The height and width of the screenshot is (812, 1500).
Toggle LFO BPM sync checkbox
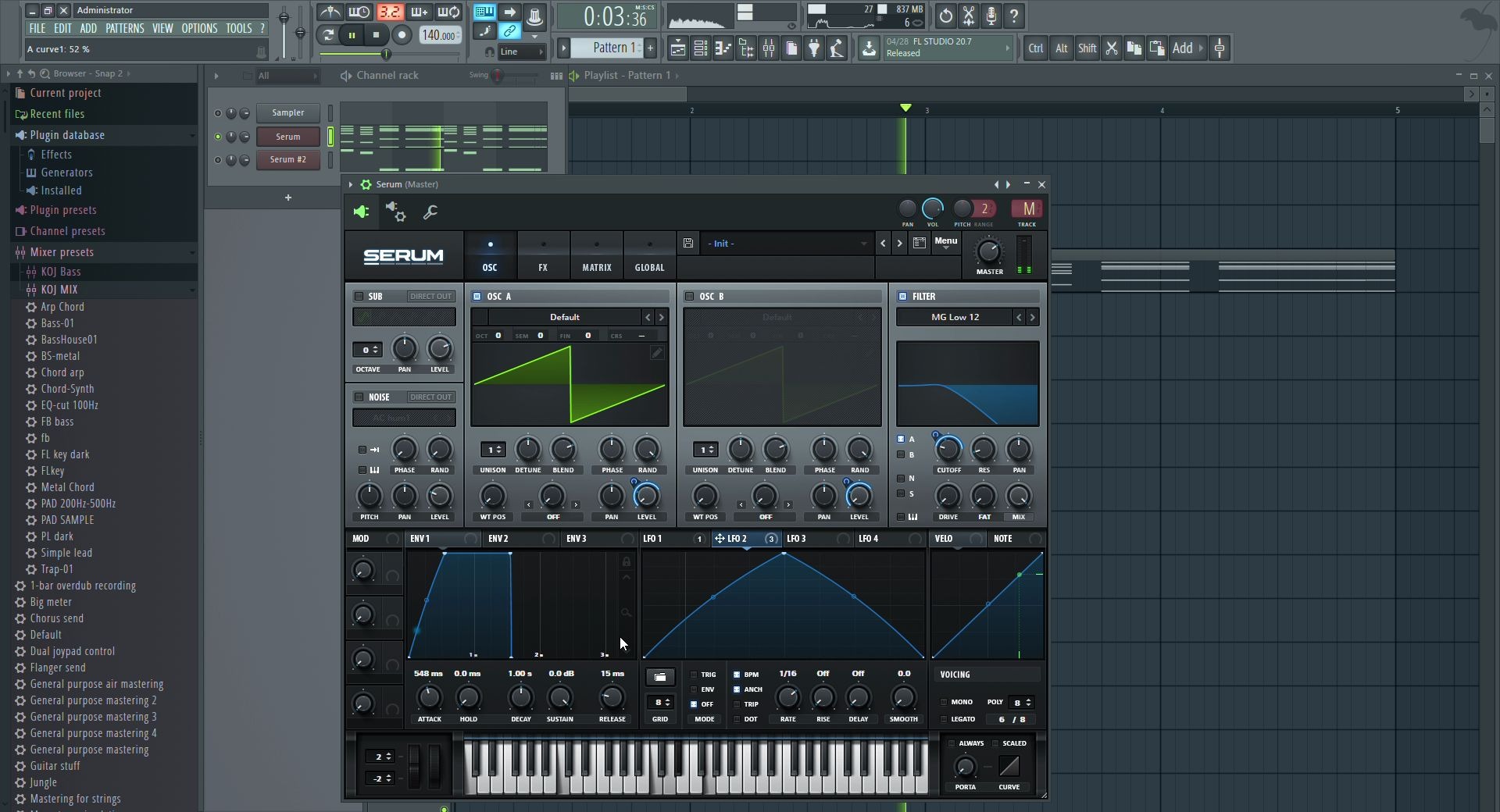(x=737, y=675)
